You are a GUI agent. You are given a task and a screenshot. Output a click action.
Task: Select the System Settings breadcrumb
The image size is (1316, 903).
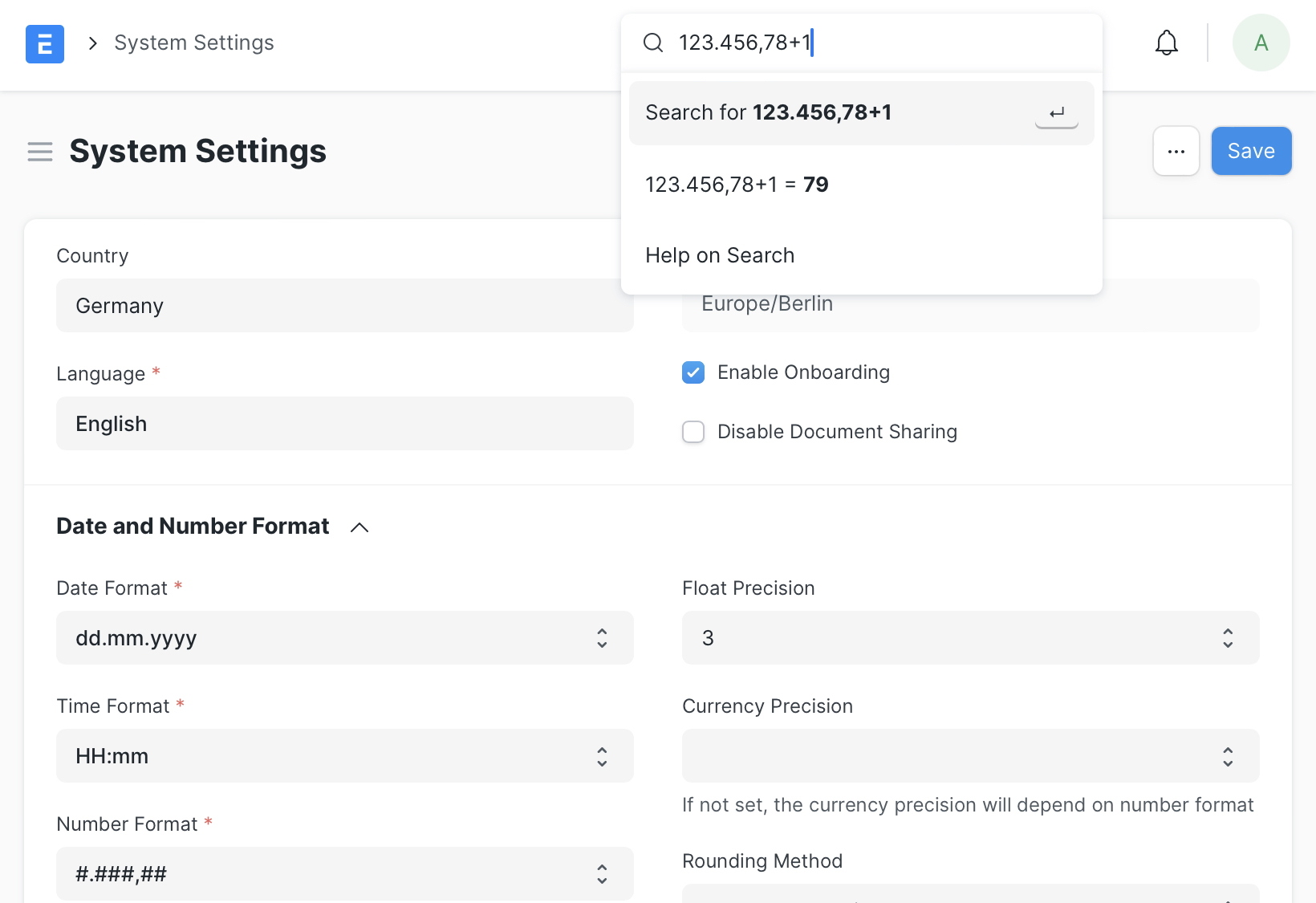point(193,43)
